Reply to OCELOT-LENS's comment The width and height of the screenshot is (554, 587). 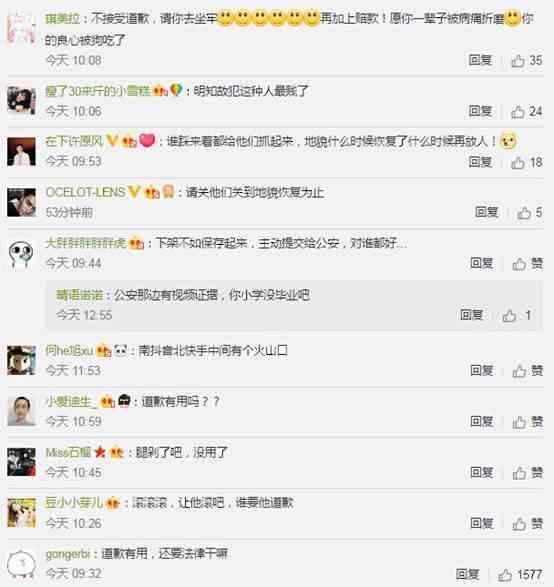[487, 212]
